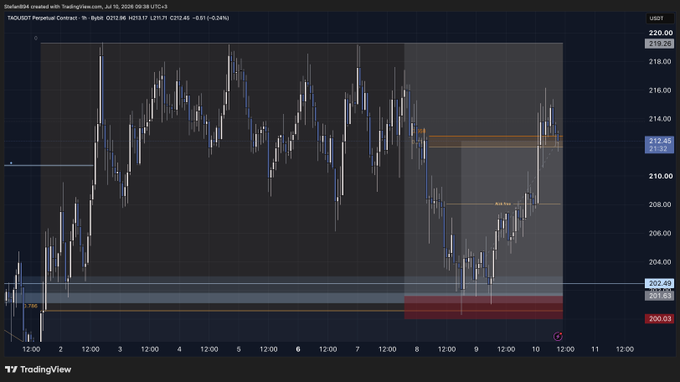Click the small circle handle above the range box
The height and width of the screenshot is (382, 680).
36,38
